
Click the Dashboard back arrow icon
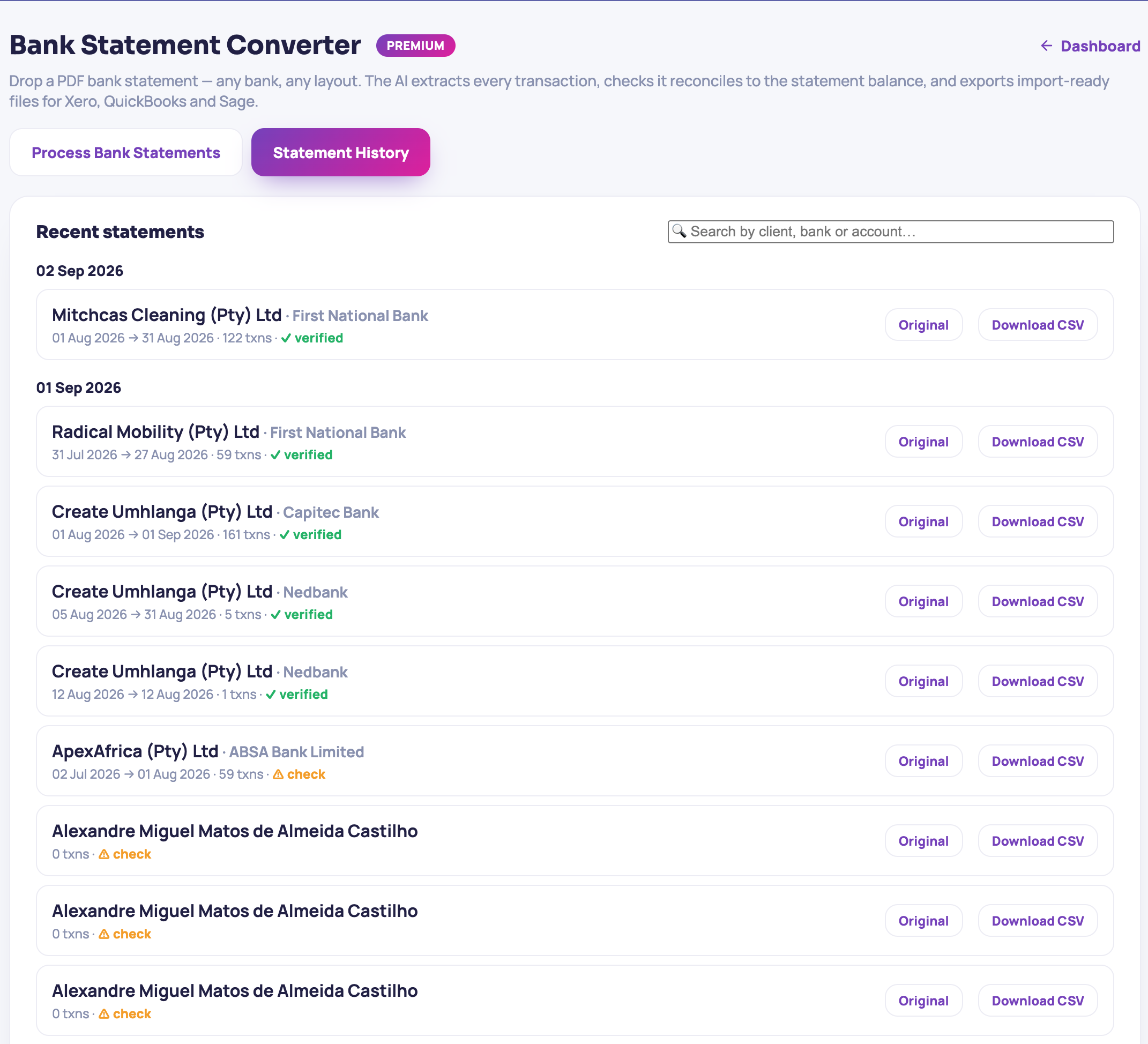(1047, 46)
